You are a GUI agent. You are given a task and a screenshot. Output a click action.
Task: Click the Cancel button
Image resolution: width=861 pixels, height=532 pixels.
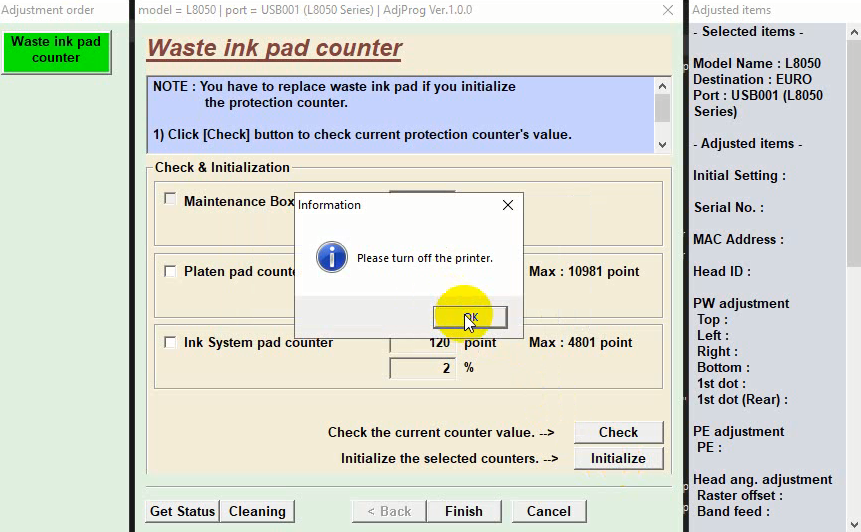point(548,511)
